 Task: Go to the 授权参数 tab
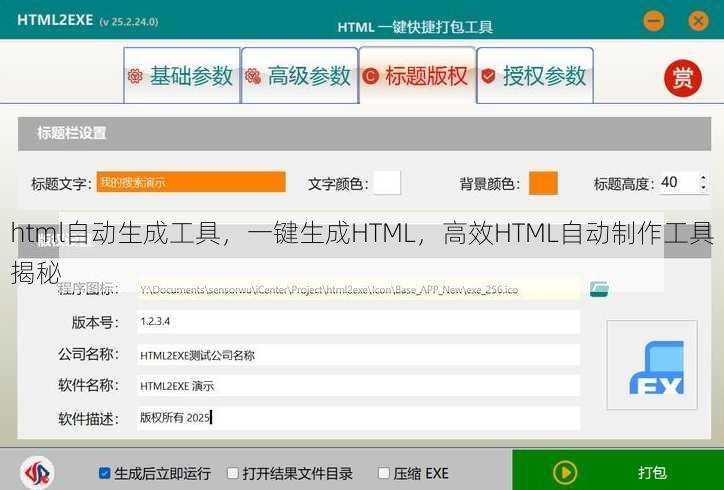click(535, 75)
